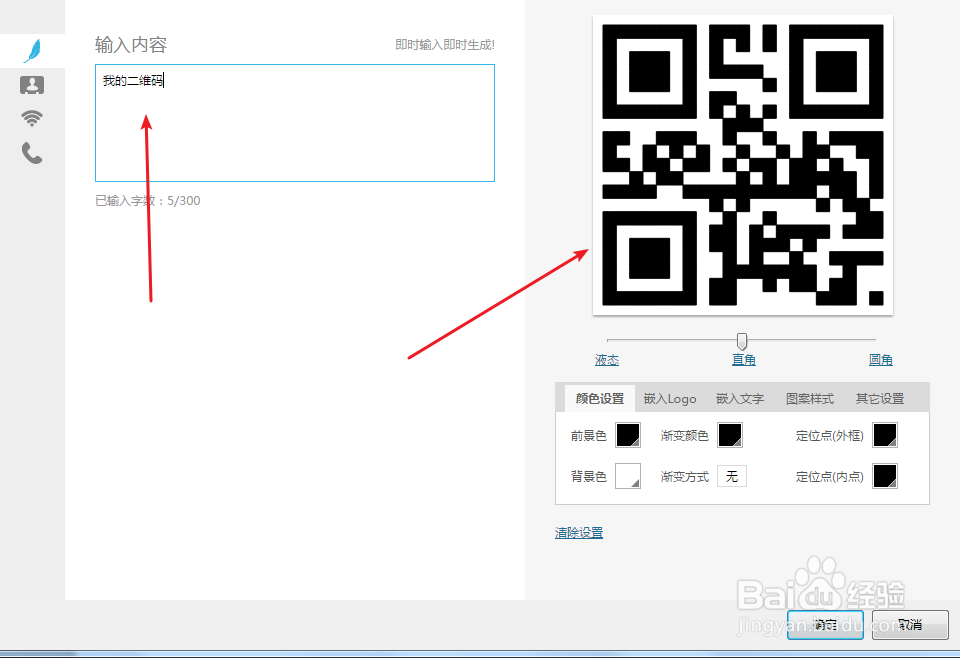Open the WiFi QR code sidebar icon
The width and height of the screenshot is (960, 658).
click(x=32, y=118)
